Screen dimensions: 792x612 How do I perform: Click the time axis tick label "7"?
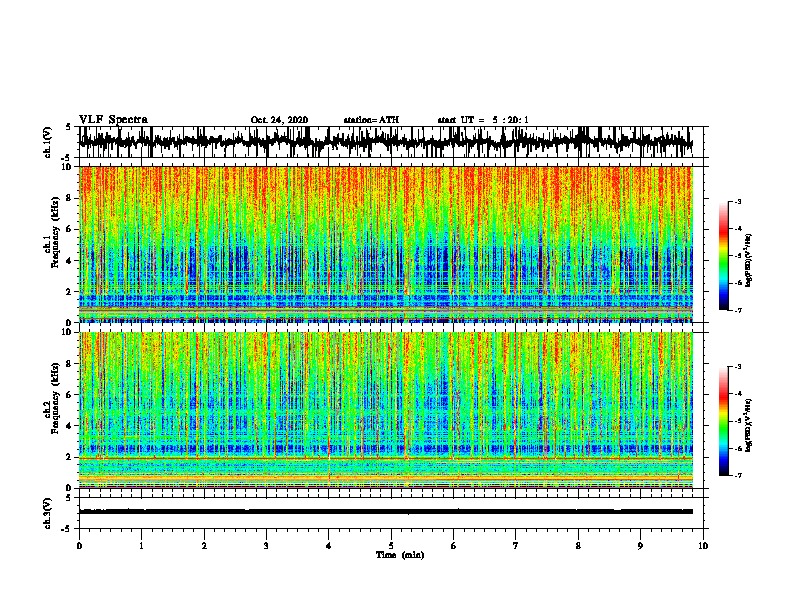516,546
